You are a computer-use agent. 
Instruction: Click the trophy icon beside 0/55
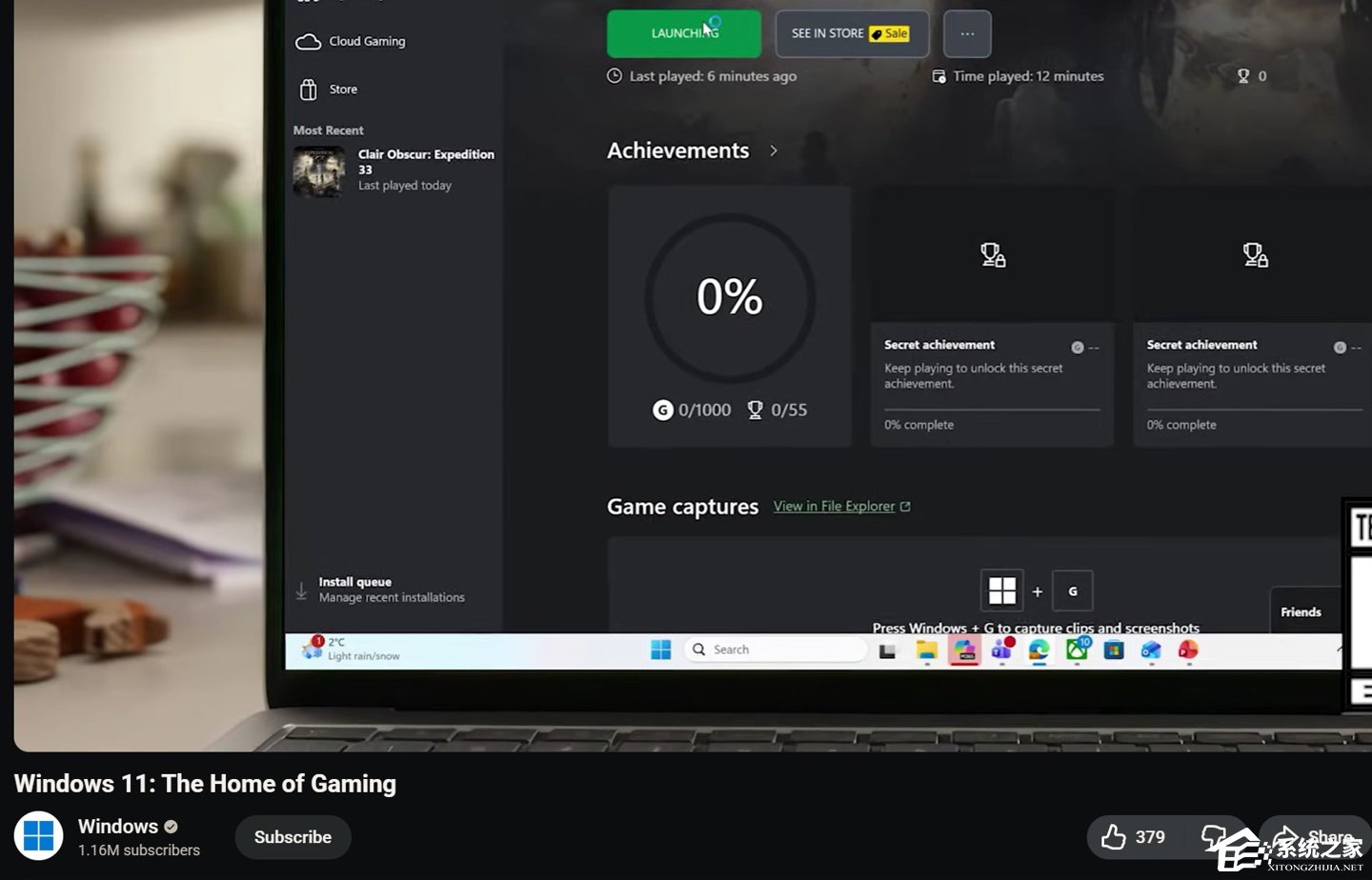pyautogui.click(x=755, y=410)
